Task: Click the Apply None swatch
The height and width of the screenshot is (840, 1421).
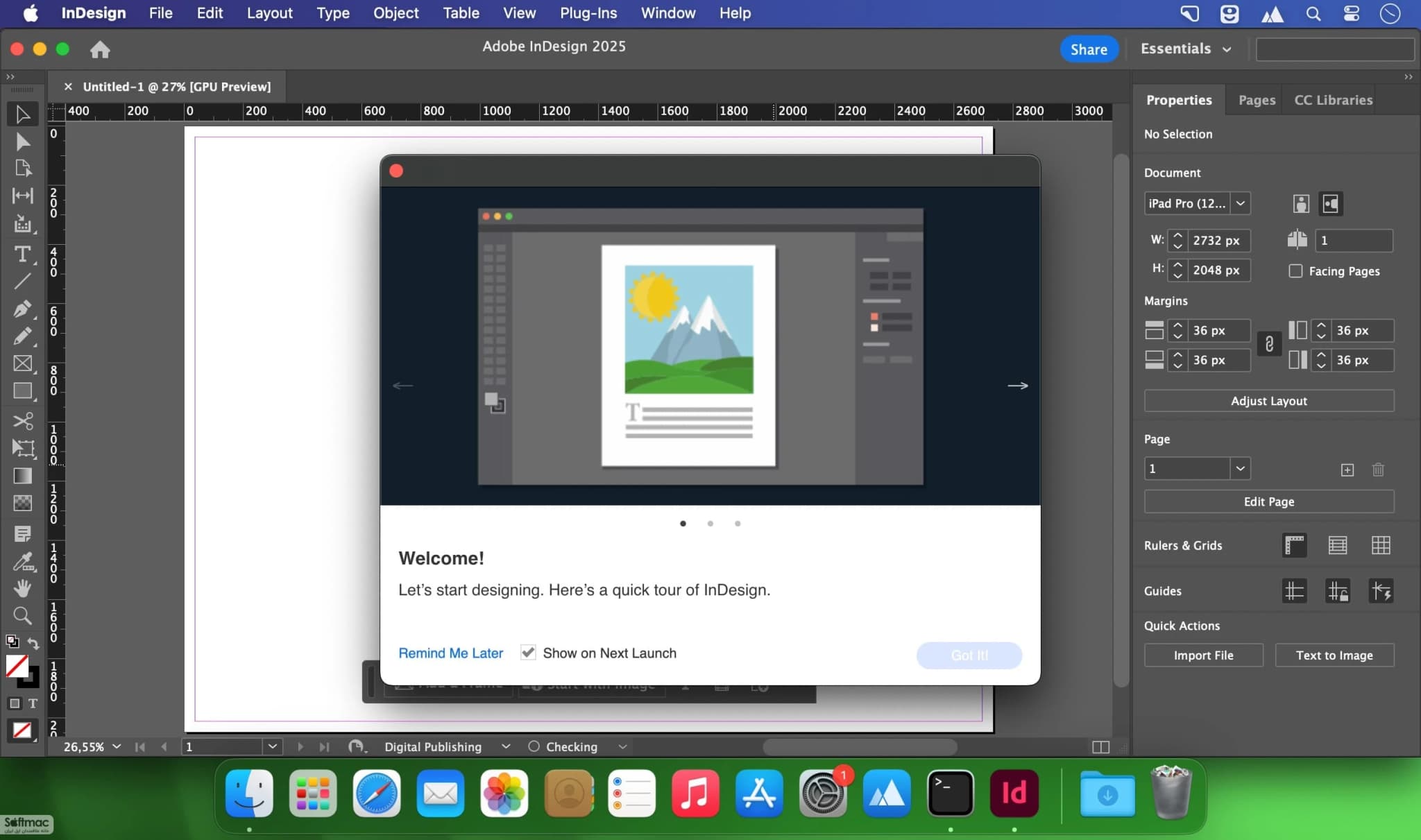Action: click(x=22, y=730)
